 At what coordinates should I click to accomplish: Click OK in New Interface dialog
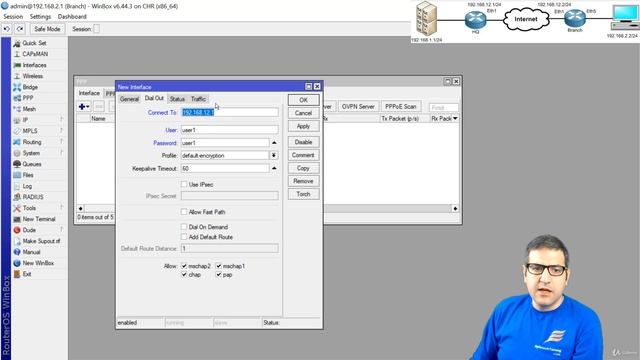click(303, 100)
